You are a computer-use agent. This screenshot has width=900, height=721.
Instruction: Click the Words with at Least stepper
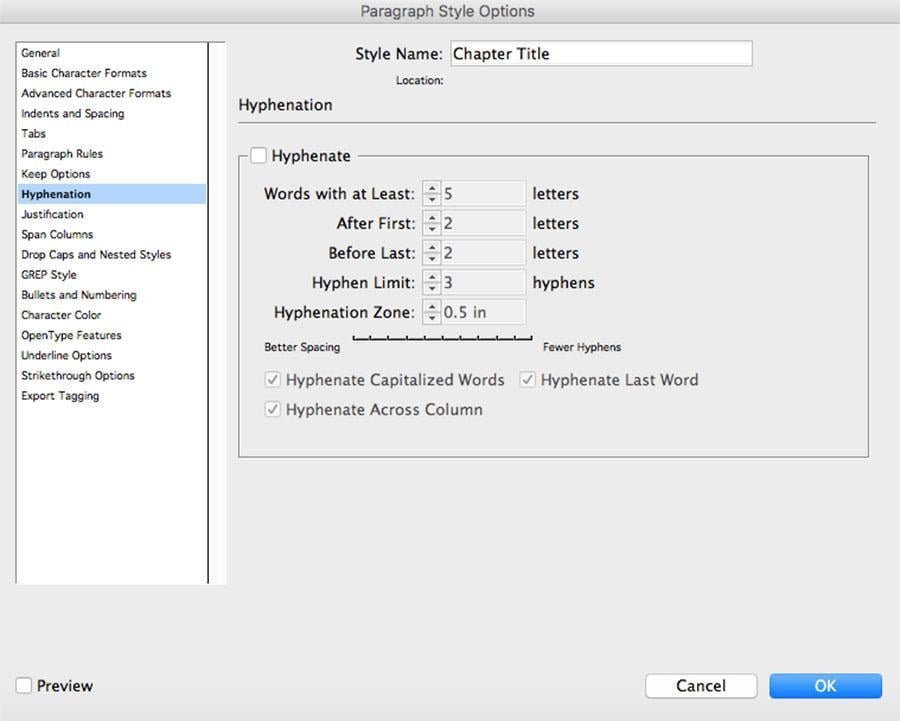coord(431,194)
